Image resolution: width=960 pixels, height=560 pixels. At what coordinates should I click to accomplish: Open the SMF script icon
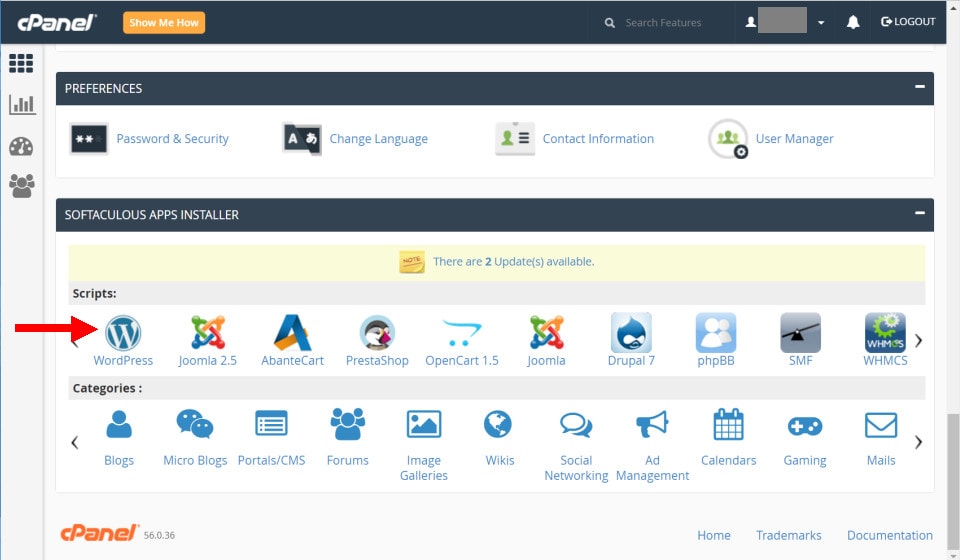800,333
